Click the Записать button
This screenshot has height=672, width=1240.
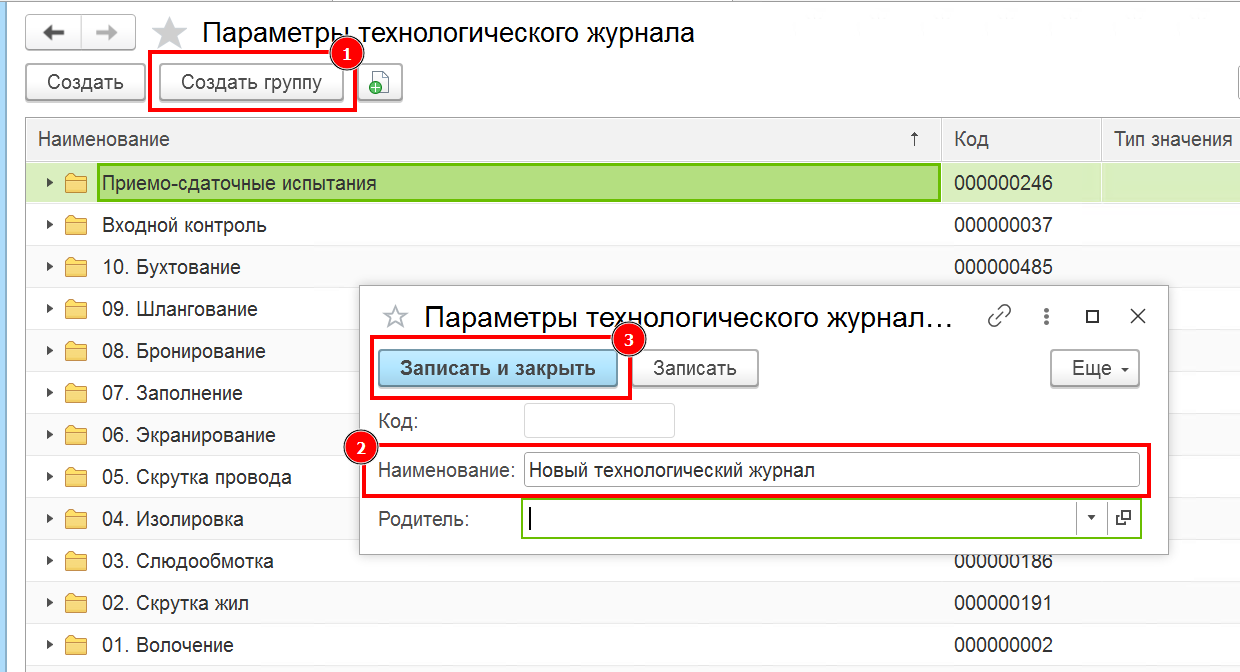point(695,368)
